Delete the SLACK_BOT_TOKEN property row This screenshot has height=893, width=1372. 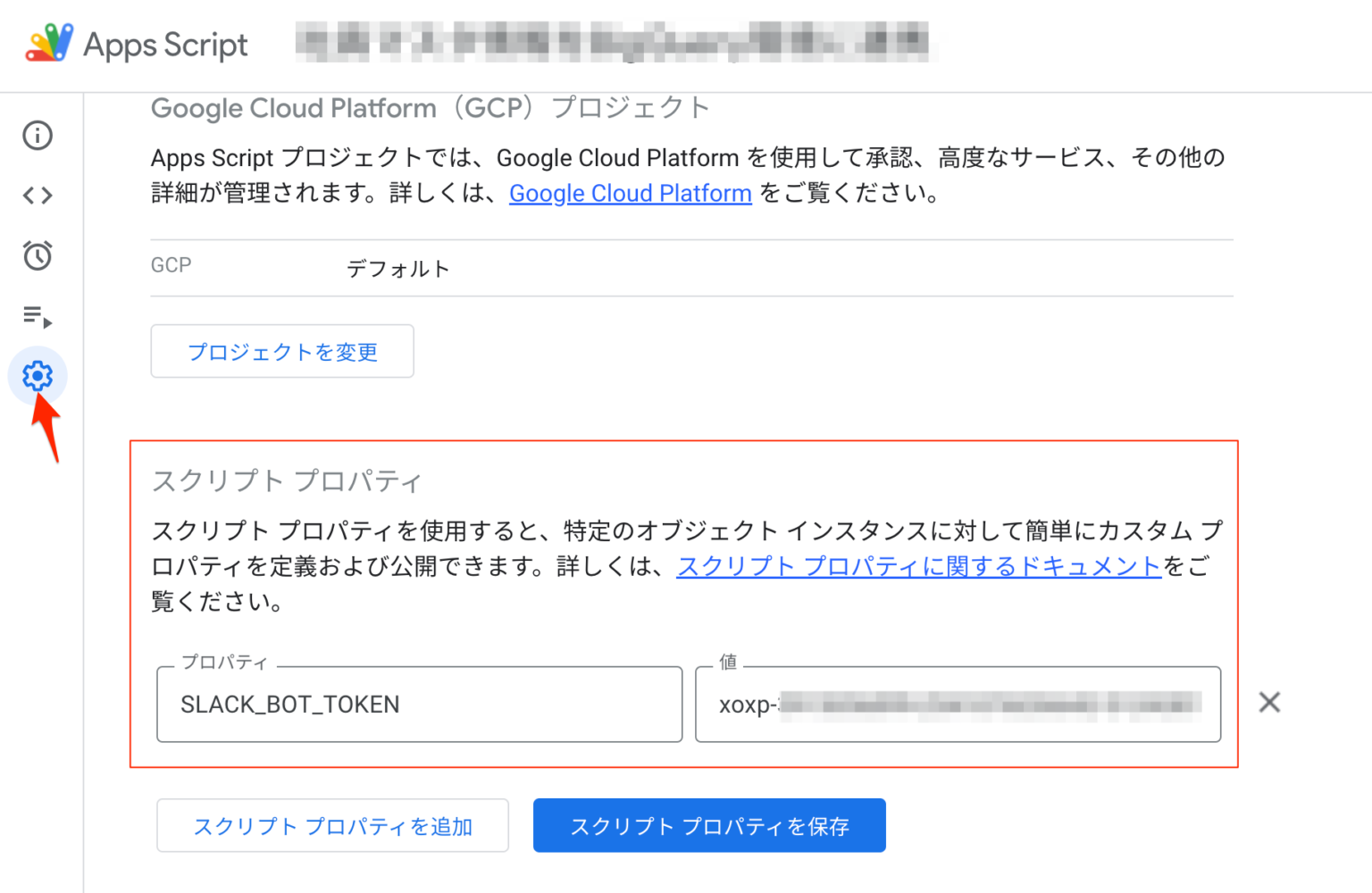click(1268, 703)
